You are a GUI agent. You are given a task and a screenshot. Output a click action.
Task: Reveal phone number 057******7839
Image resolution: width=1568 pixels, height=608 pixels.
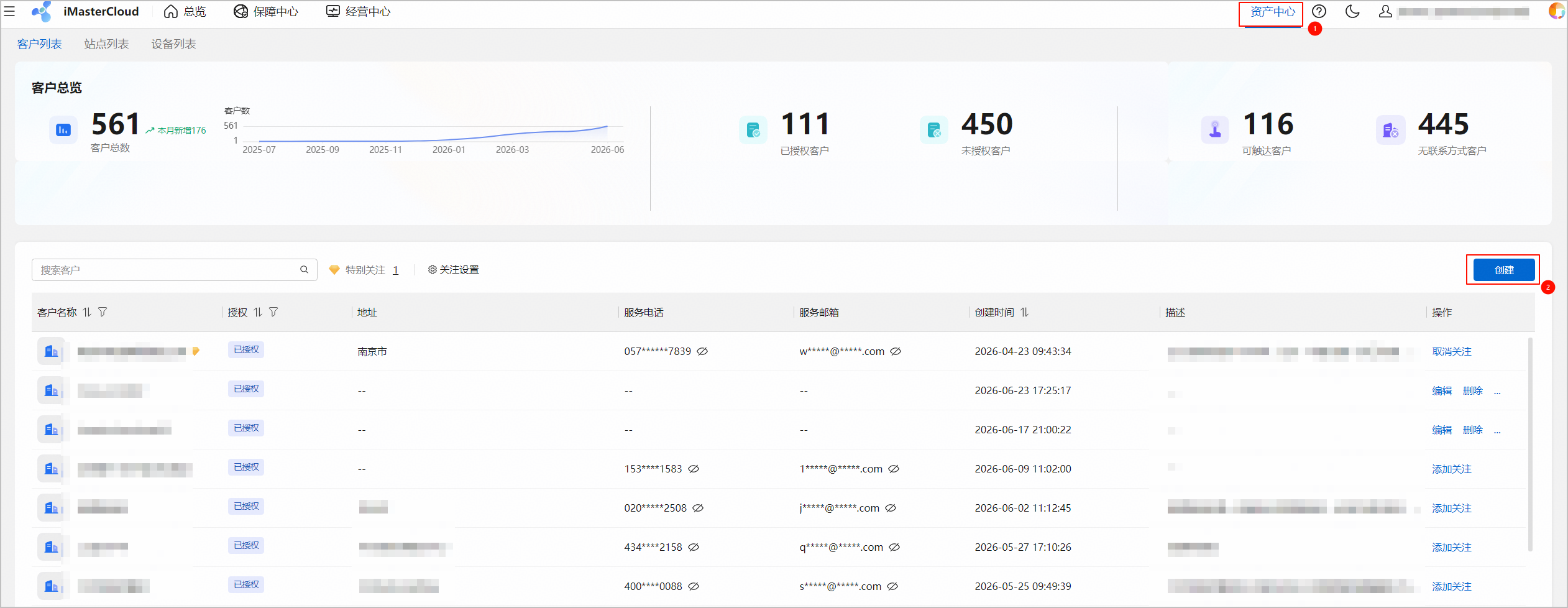tap(702, 351)
